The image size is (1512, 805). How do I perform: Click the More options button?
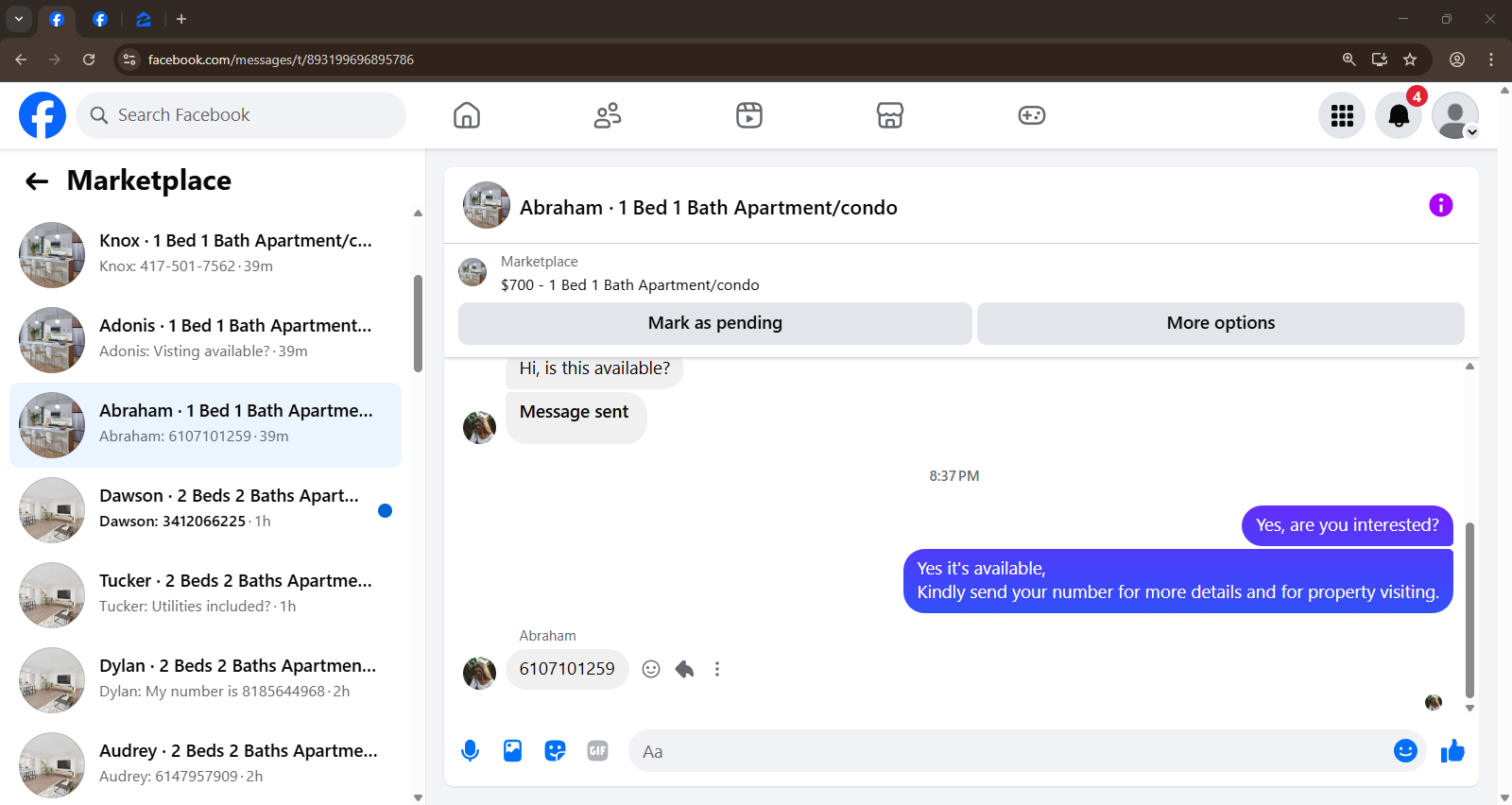point(1221,323)
